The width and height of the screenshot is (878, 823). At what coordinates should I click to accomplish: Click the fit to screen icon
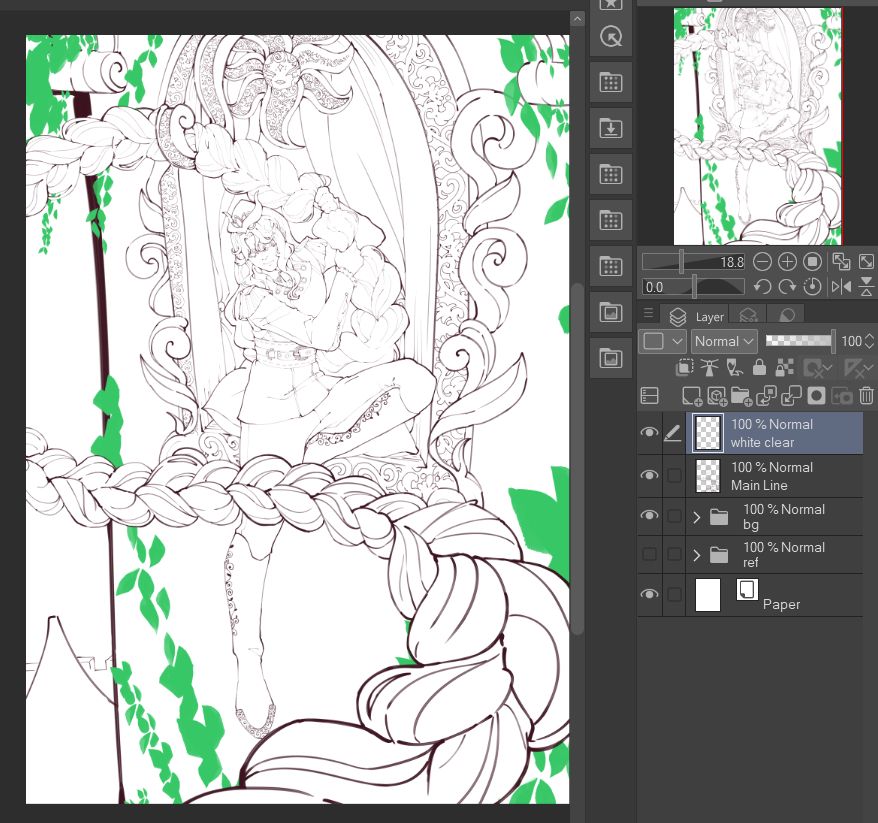tap(866, 261)
